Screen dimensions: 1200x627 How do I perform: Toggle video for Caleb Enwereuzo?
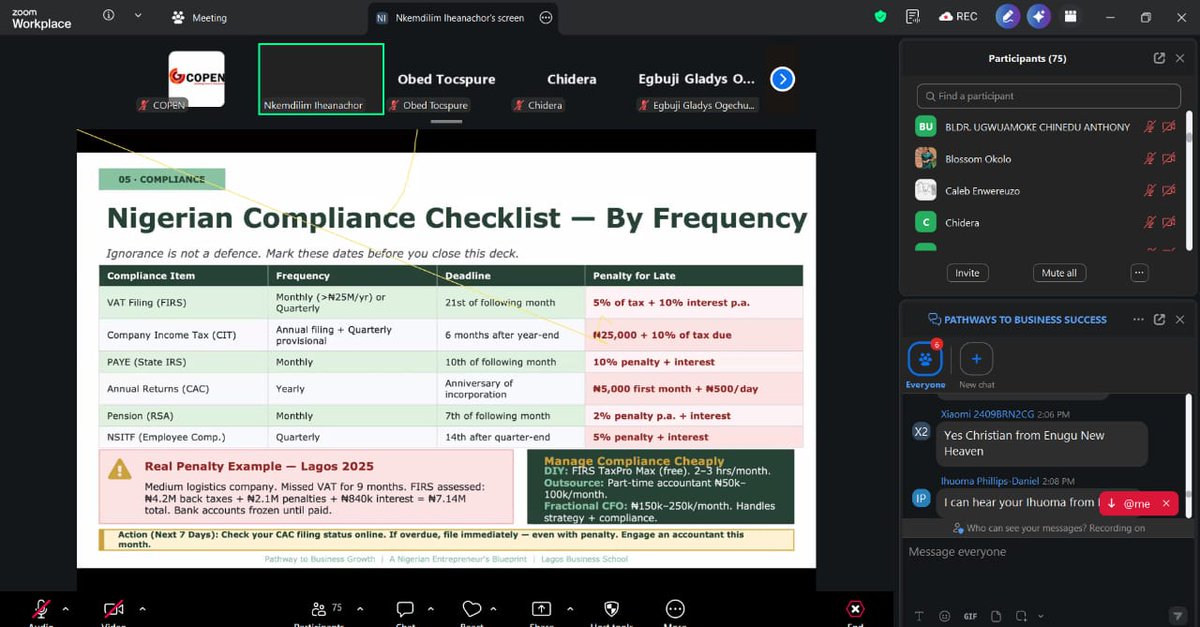(1168, 191)
